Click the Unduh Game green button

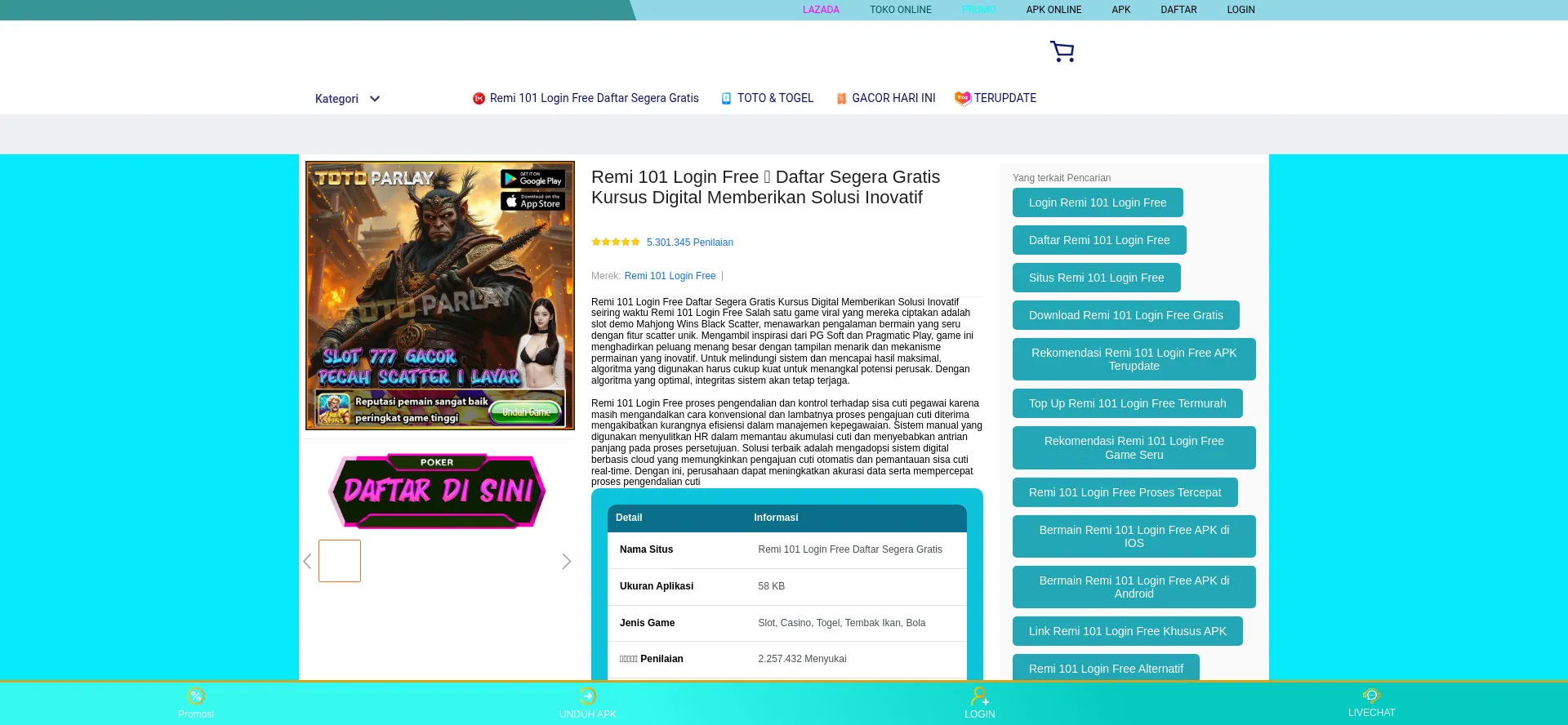click(527, 413)
